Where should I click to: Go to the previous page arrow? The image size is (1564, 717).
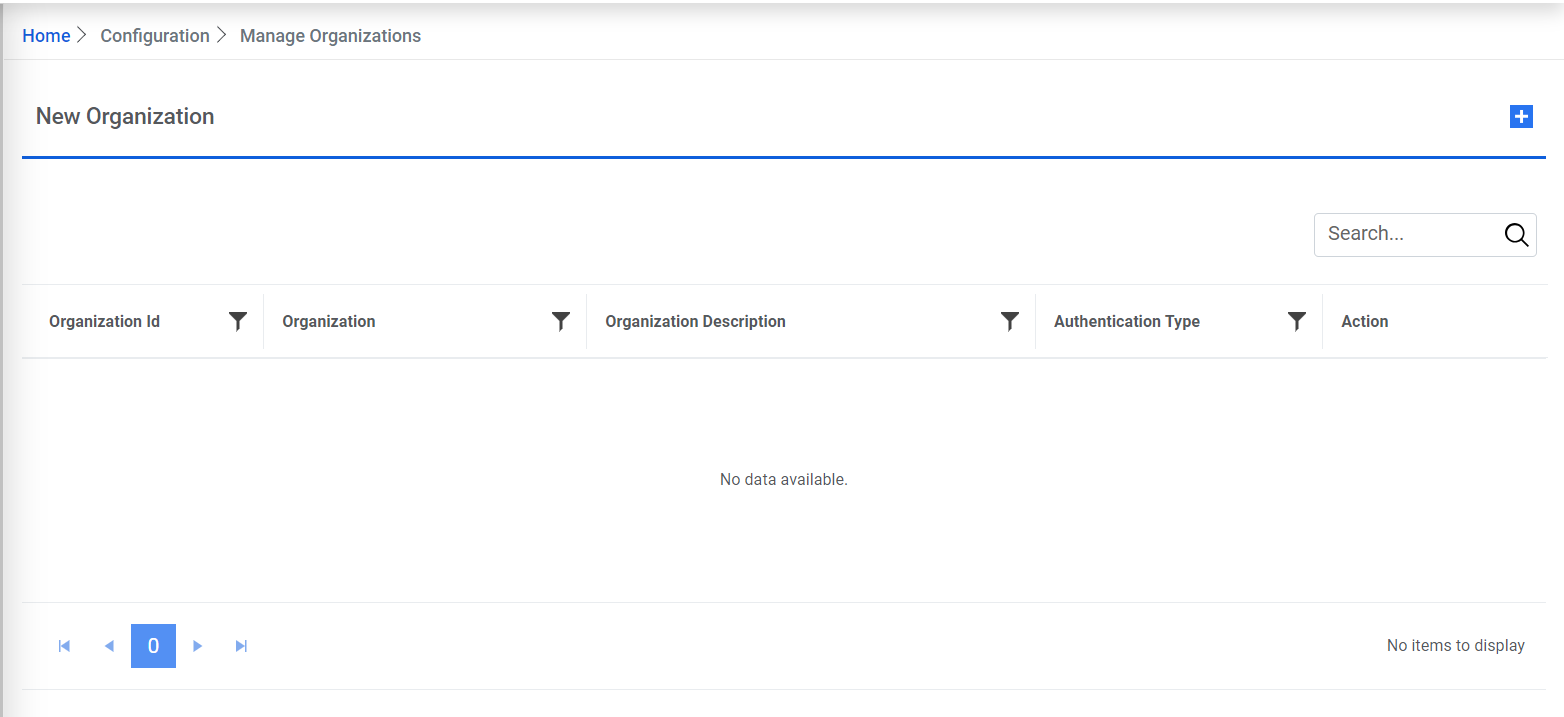(109, 646)
